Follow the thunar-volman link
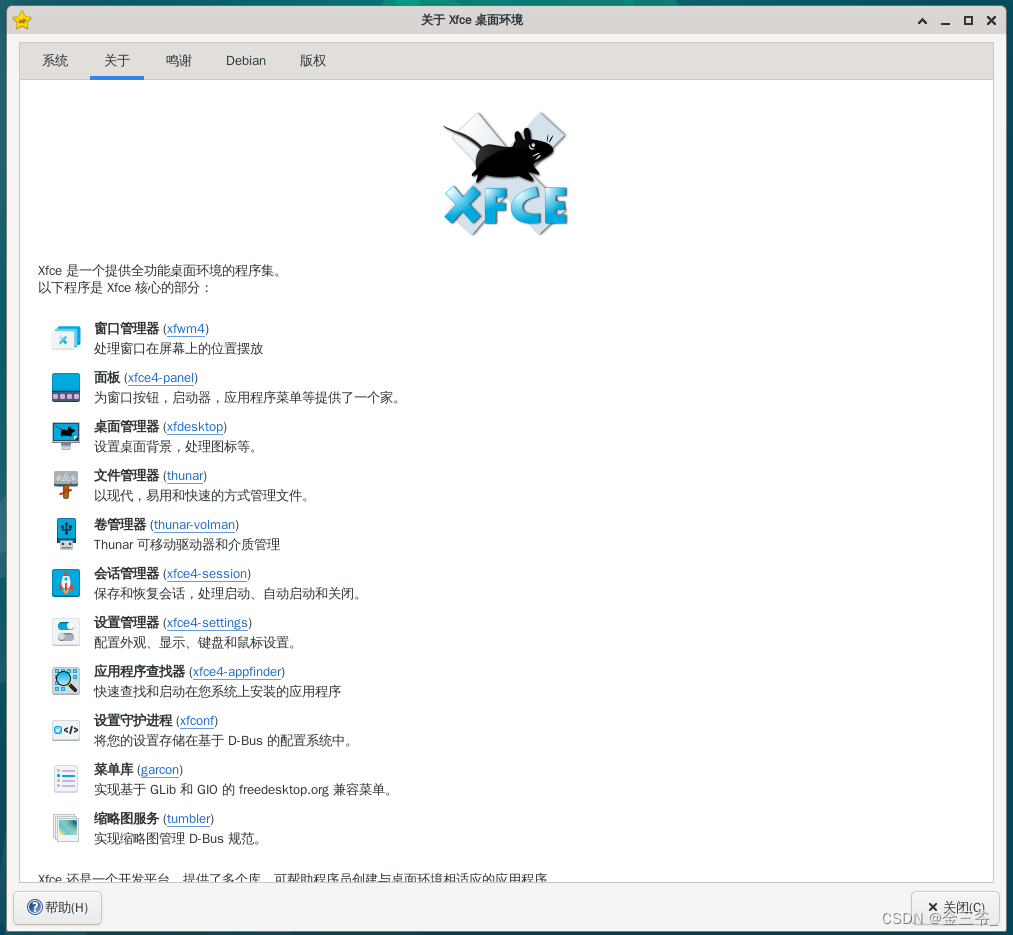Image resolution: width=1013 pixels, height=935 pixels. [194, 525]
